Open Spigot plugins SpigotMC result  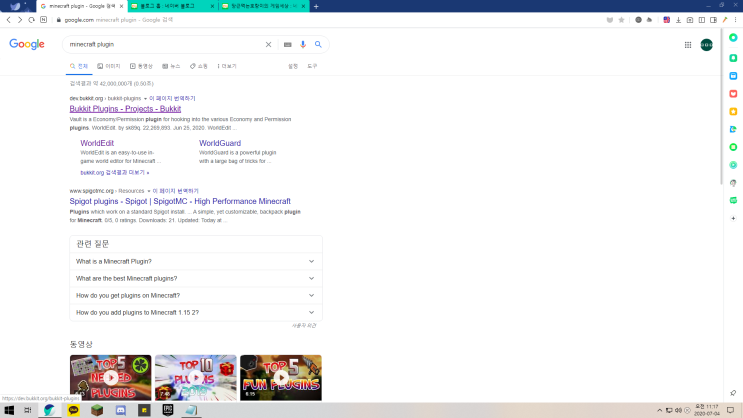pyautogui.click(x=180, y=201)
